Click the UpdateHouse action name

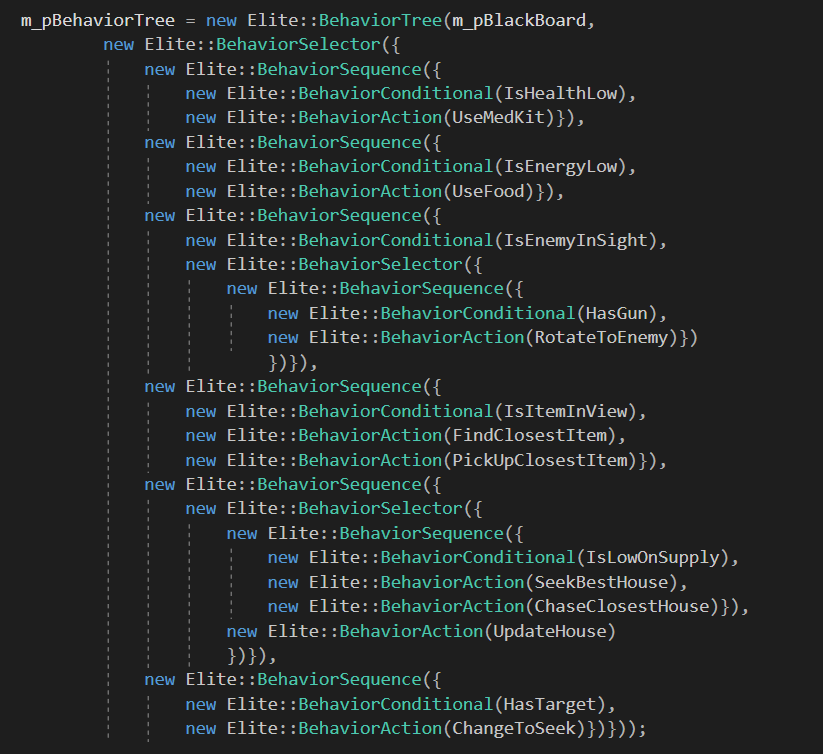pos(550,631)
